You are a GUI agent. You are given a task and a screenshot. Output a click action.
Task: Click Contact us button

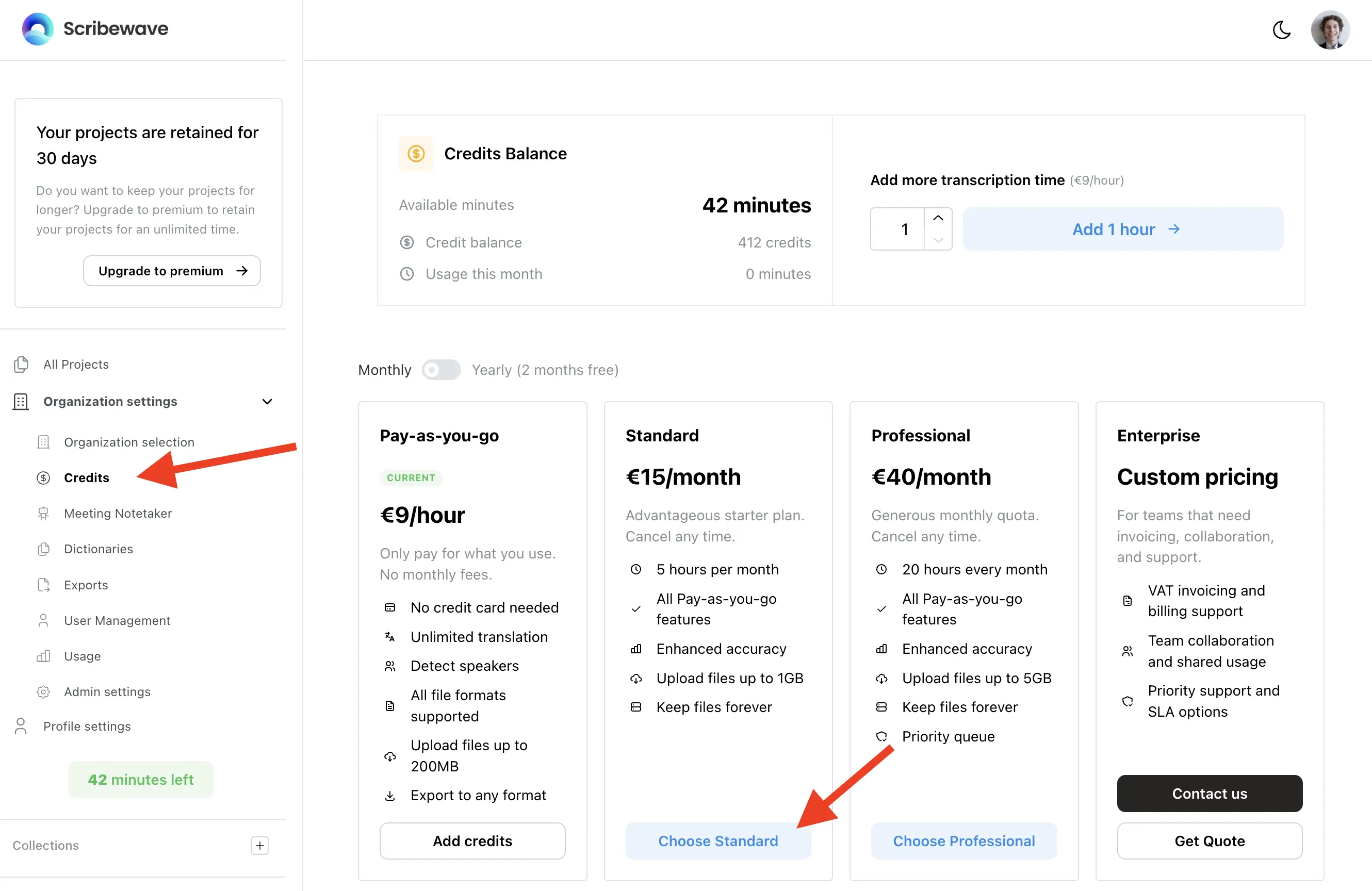[x=1209, y=794]
